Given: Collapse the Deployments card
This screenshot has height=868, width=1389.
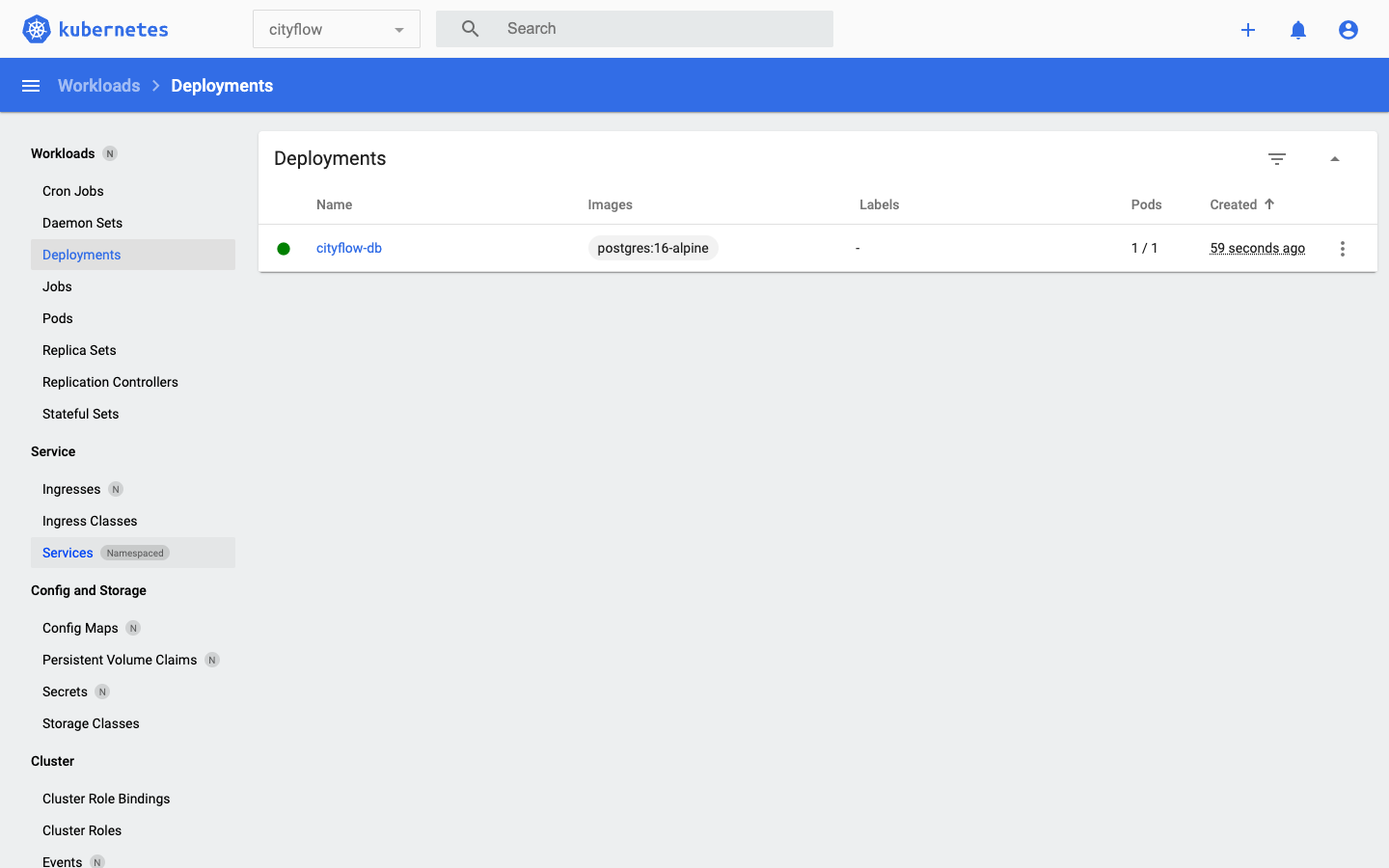Looking at the screenshot, I should 1335,159.
